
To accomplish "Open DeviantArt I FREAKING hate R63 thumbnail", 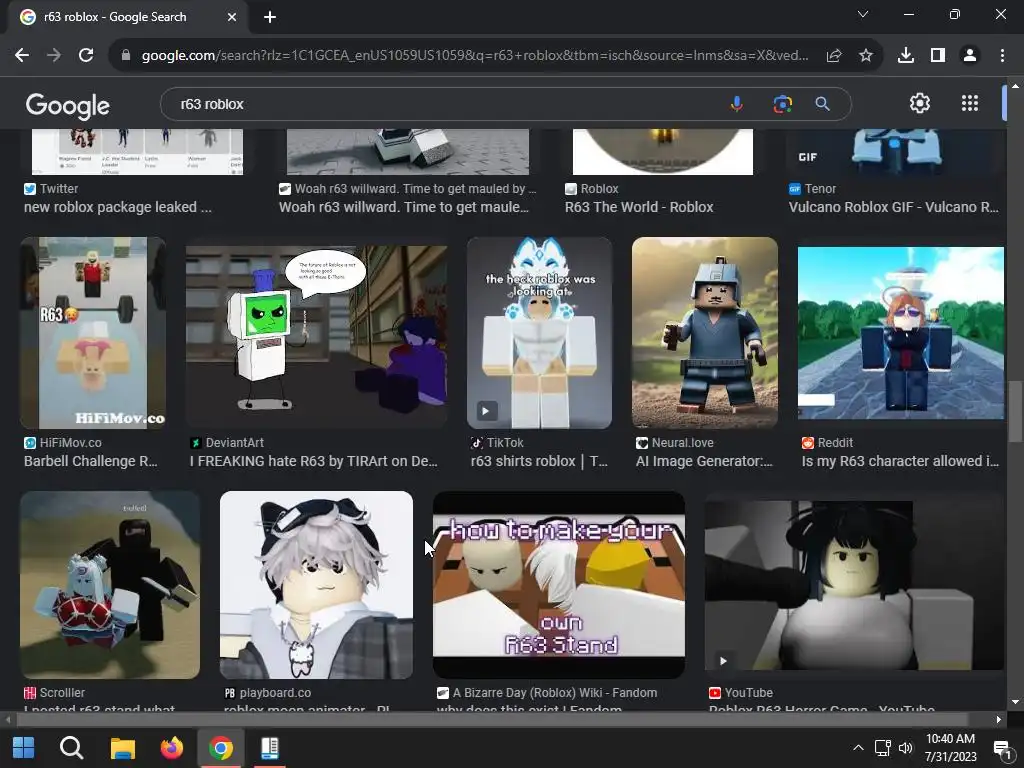I will point(317,337).
